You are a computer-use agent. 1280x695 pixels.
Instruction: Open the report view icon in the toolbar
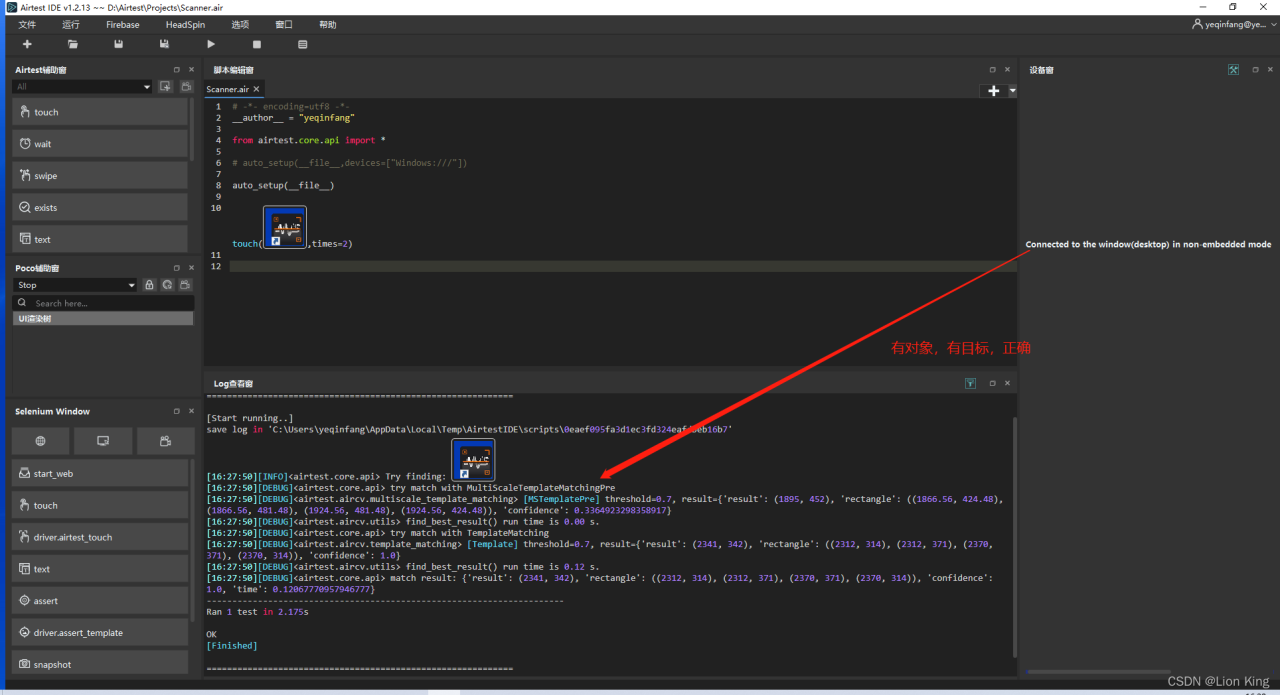point(303,44)
